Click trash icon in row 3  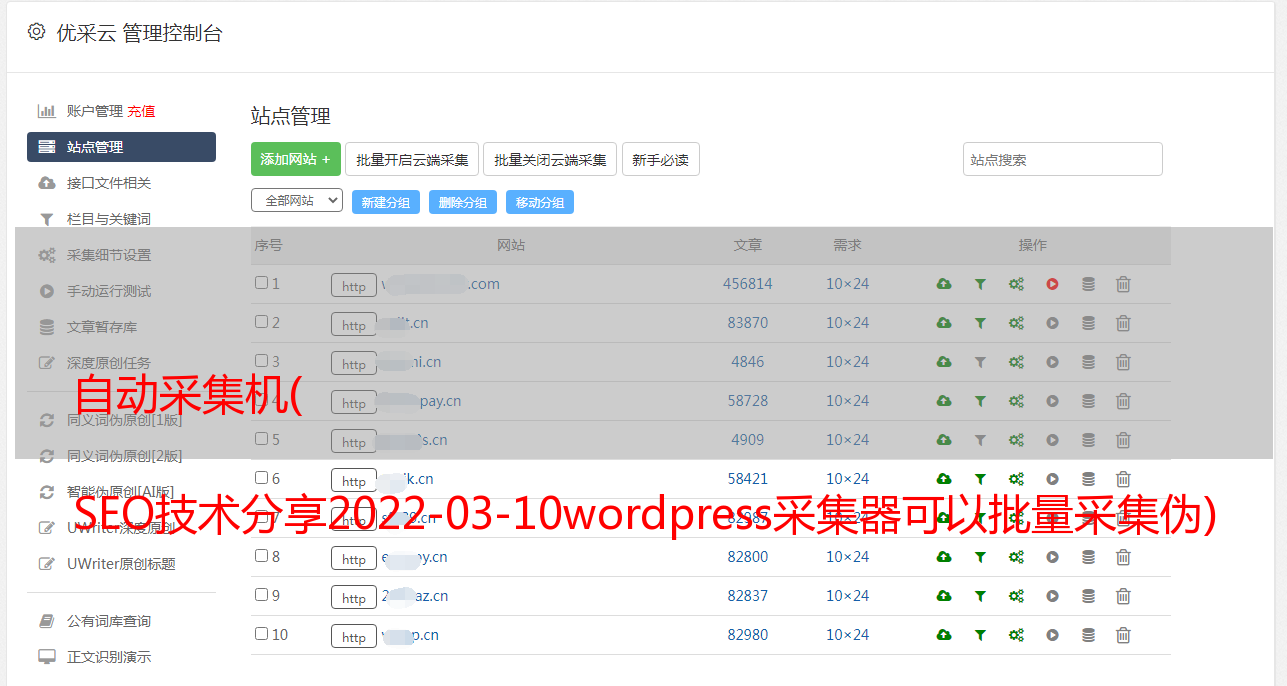coord(1123,362)
